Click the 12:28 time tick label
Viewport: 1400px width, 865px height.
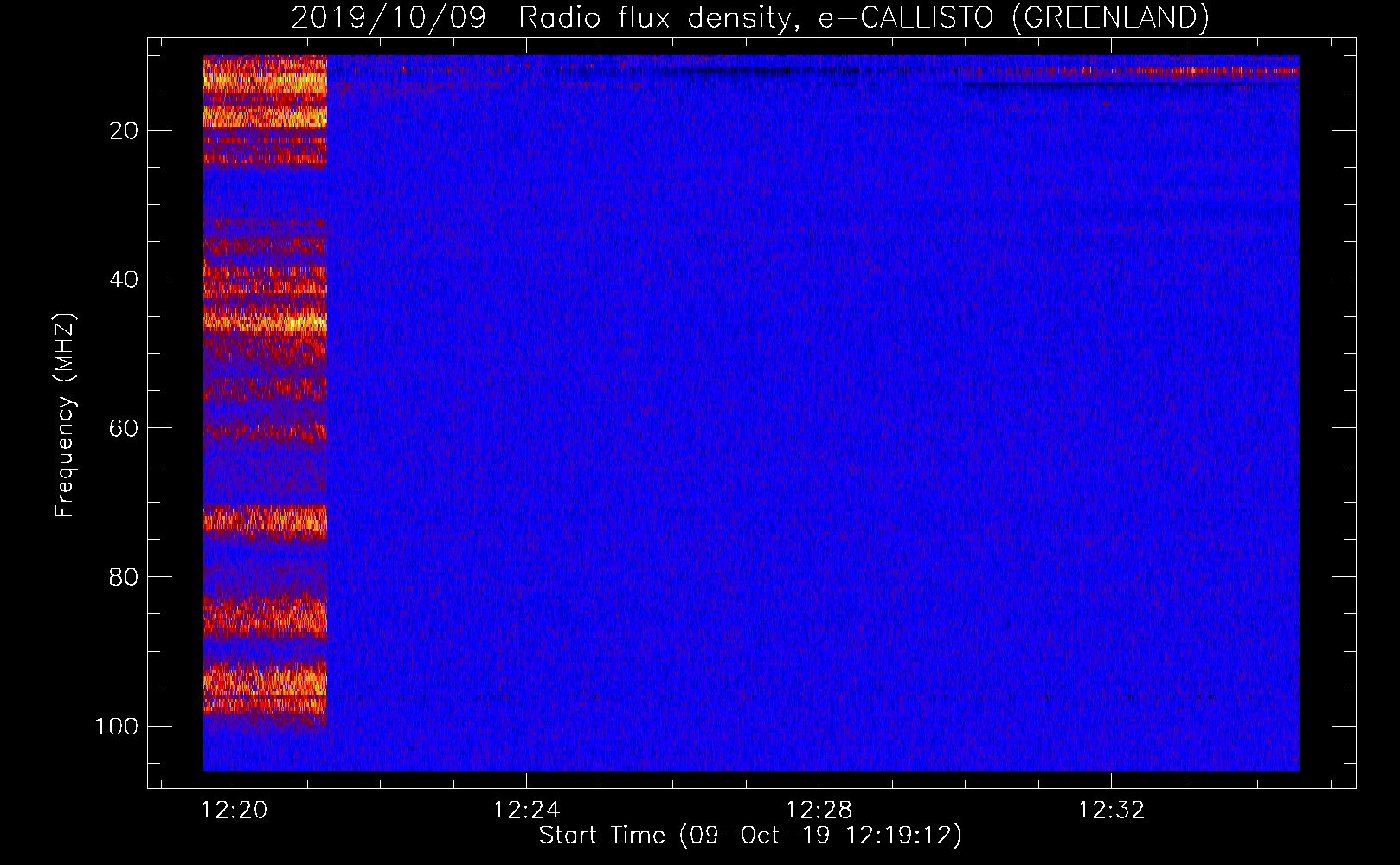[819, 811]
